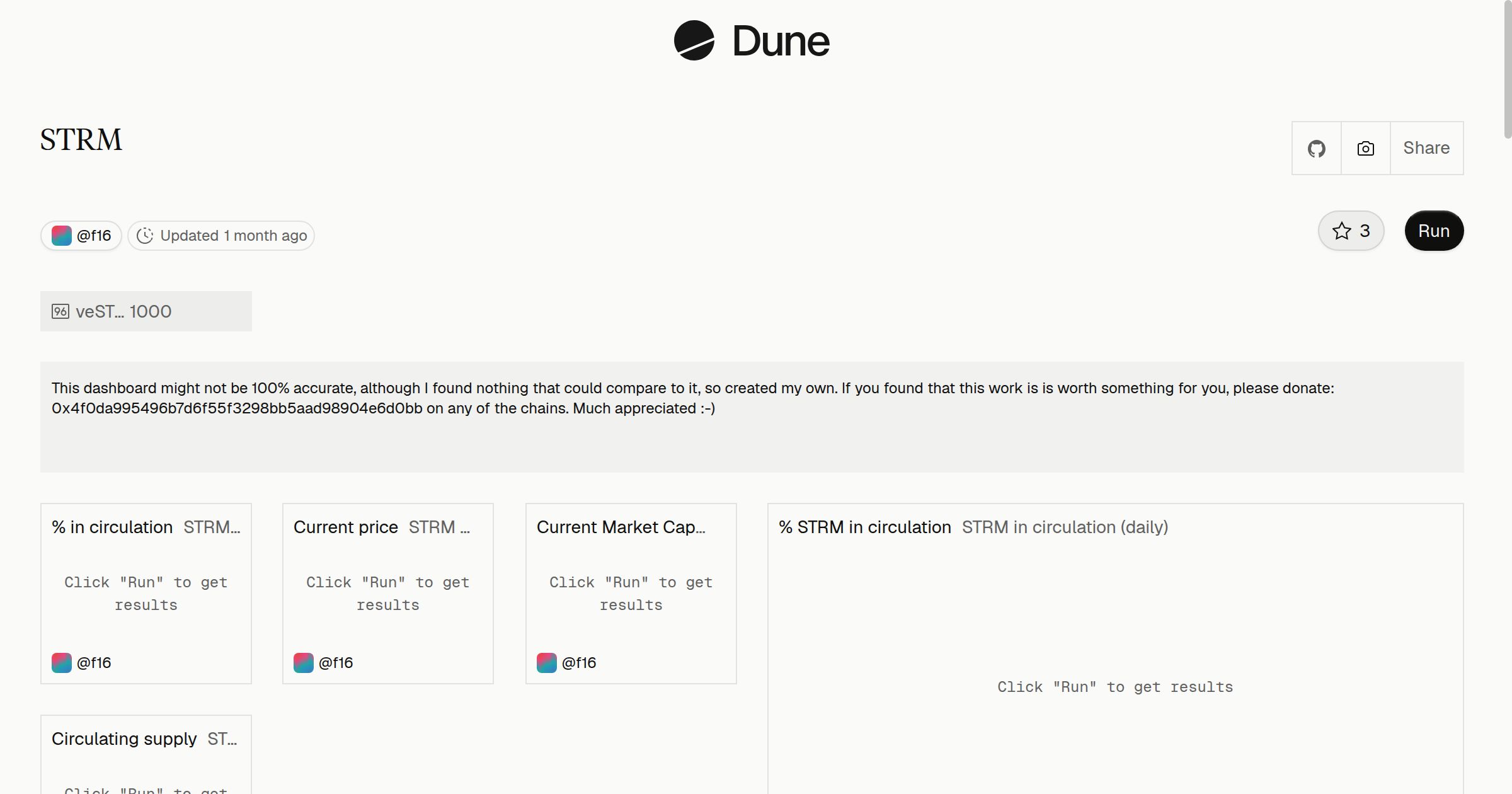
Task: Click @f16 avatar in Current price card
Action: 304,663
